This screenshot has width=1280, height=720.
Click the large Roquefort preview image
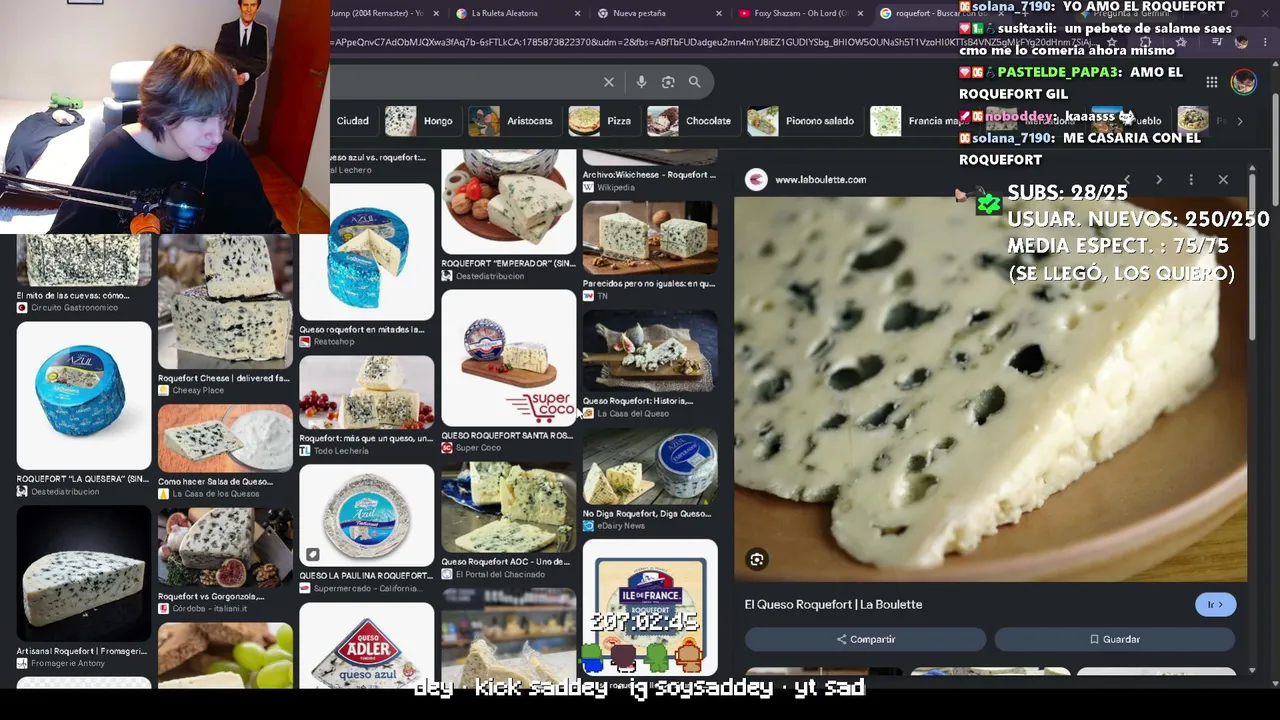click(991, 389)
